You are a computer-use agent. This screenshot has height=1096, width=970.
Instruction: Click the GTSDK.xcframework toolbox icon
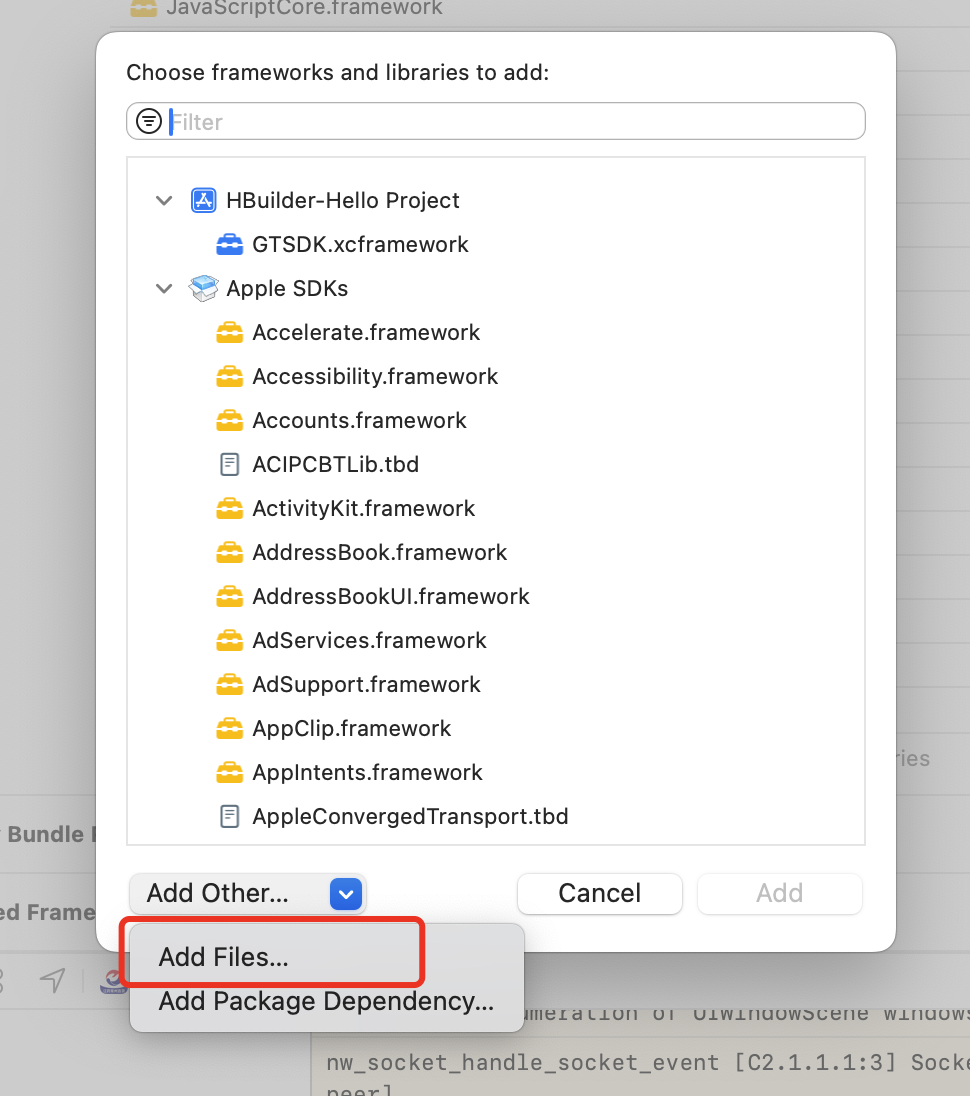[x=230, y=244]
